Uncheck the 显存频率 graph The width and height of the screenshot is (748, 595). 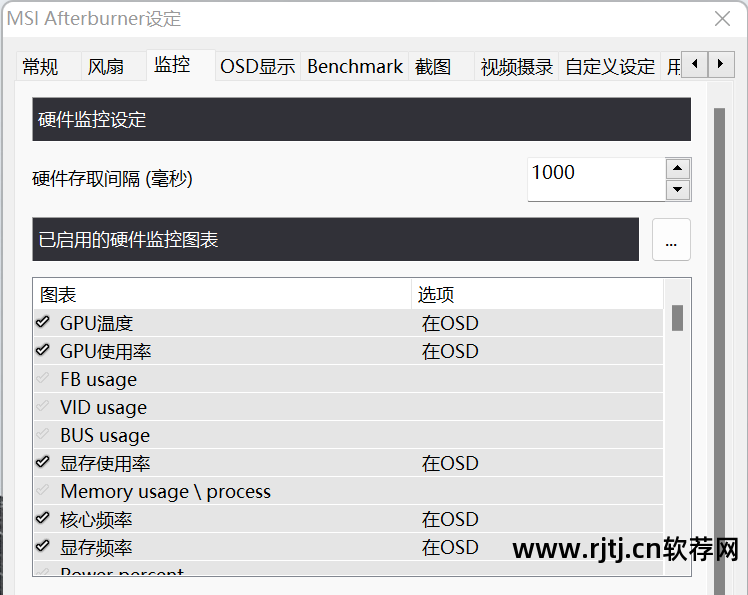[x=43, y=546]
